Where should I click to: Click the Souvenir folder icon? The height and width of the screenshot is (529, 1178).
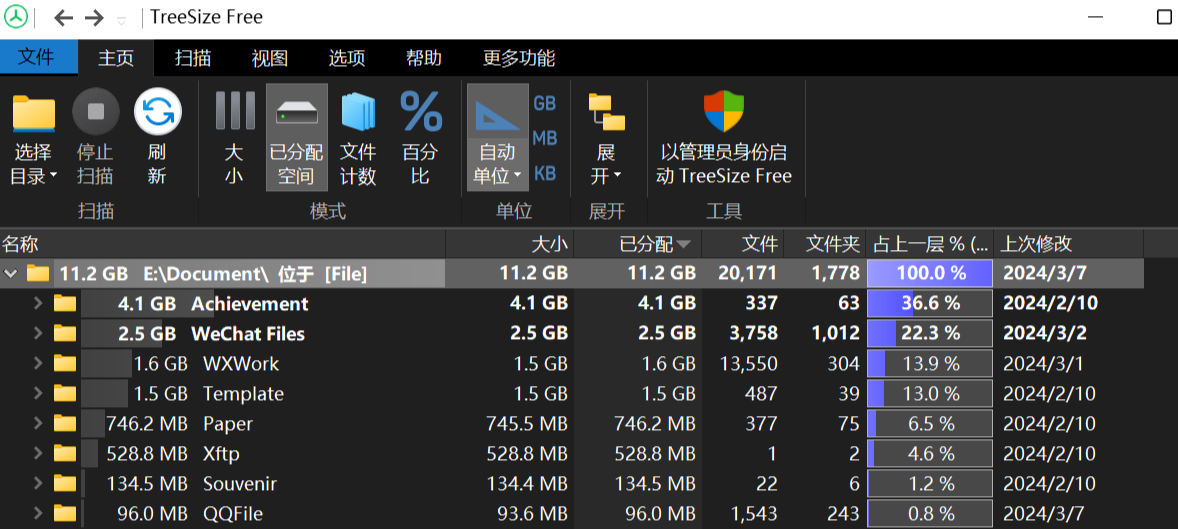coord(65,484)
